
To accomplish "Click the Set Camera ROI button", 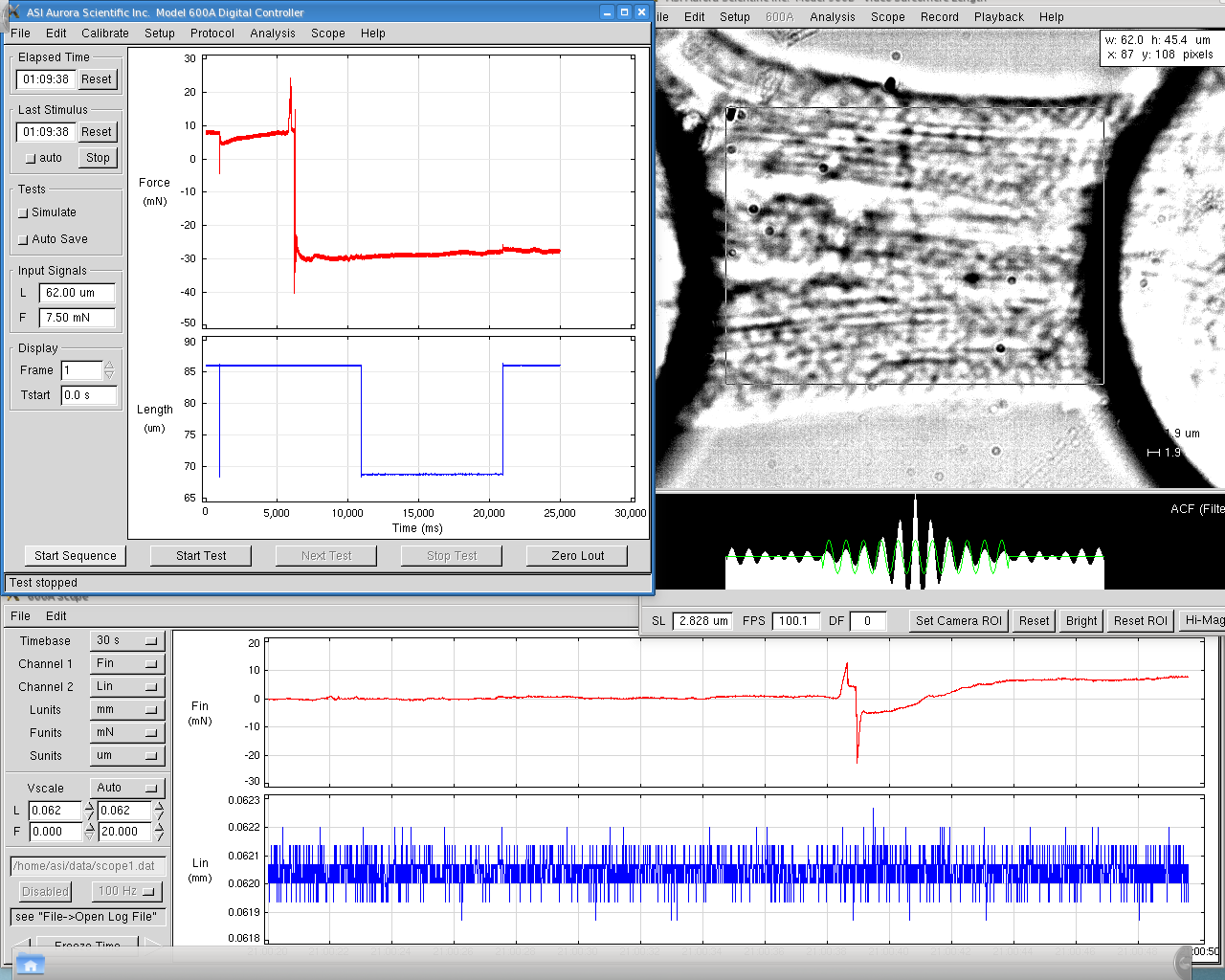I will click(958, 621).
